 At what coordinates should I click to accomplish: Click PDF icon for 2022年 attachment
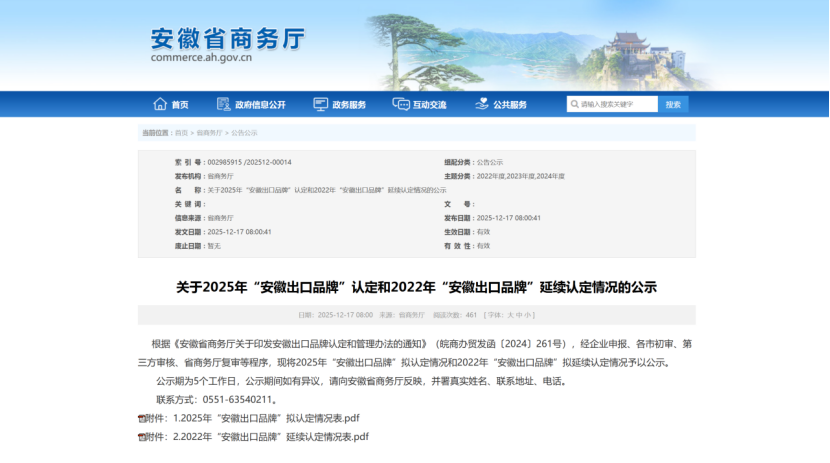click(x=142, y=437)
